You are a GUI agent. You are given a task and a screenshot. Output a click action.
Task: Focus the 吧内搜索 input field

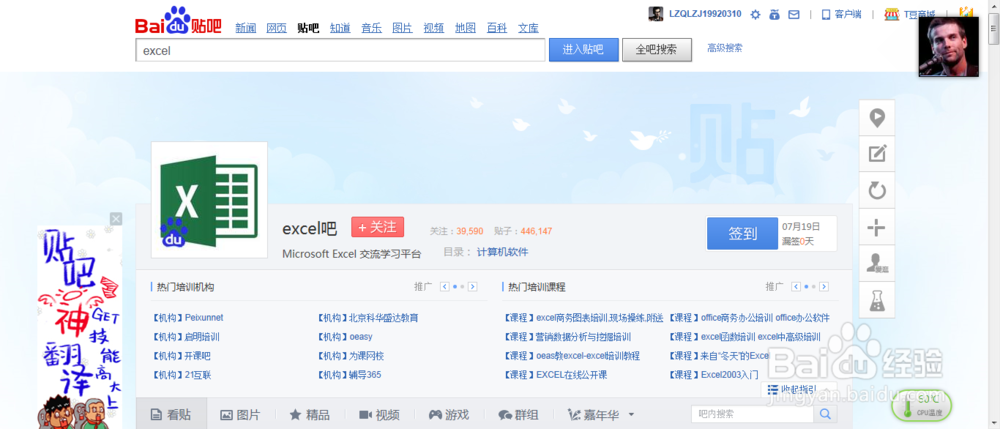pyautogui.click(x=752, y=414)
